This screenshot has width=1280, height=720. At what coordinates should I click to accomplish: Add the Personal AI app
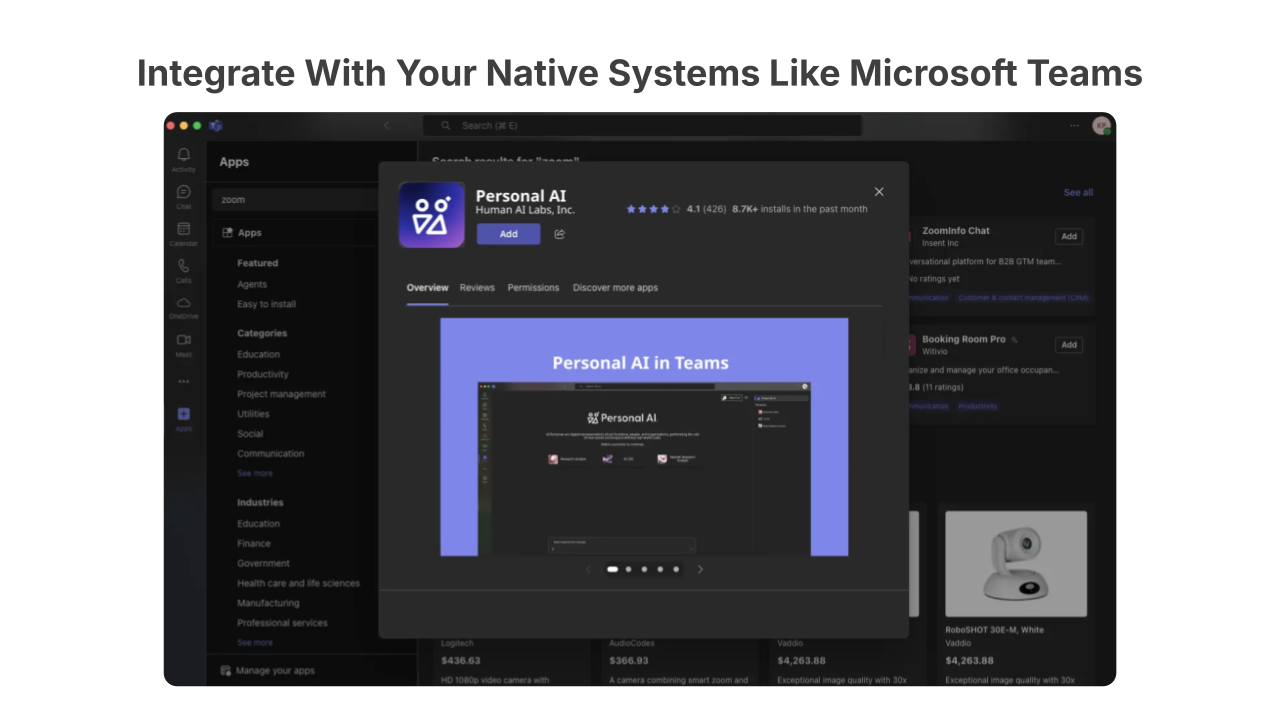tap(509, 234)
